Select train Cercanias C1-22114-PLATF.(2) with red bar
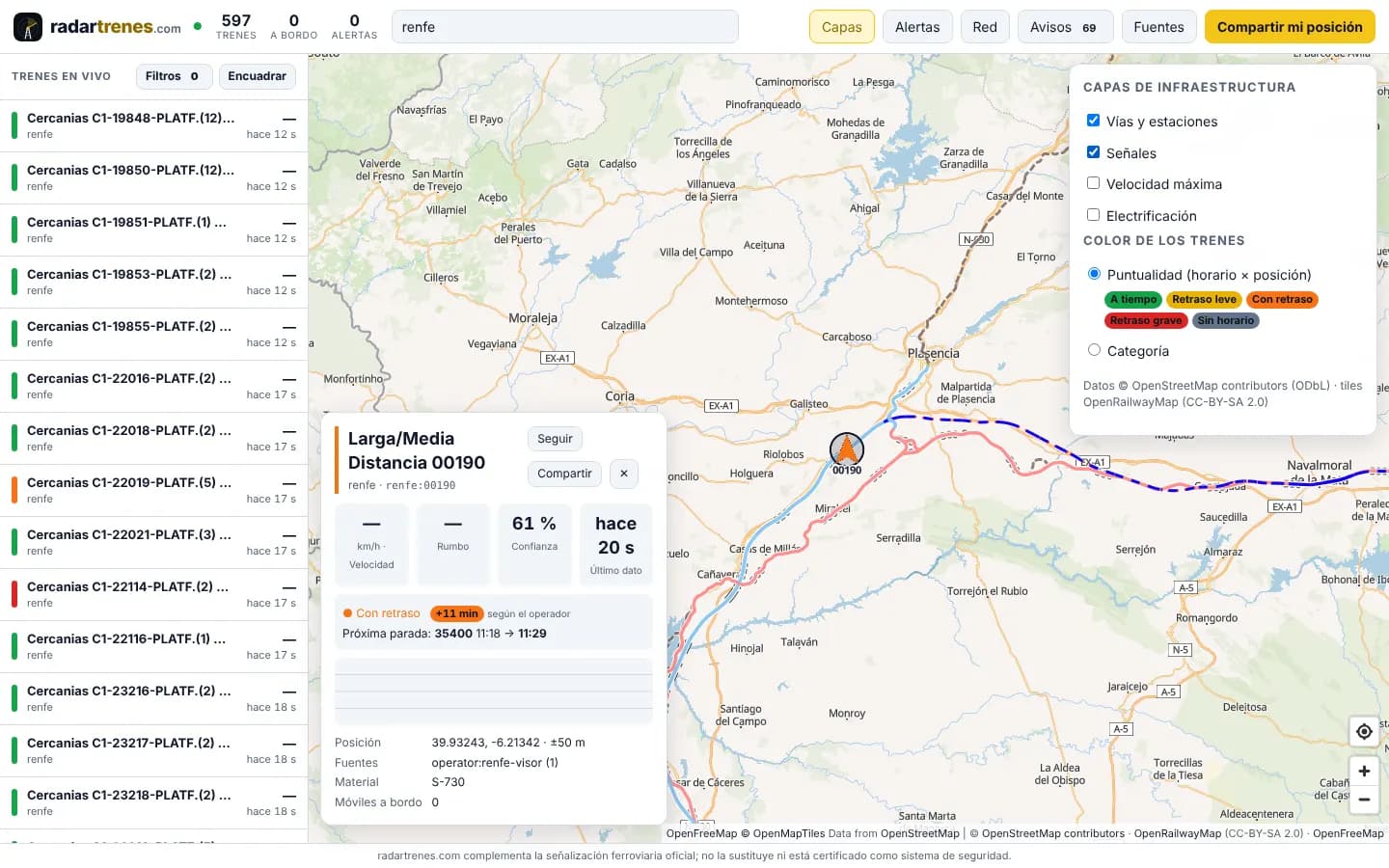The height and width of the screenshot is (868, 1389). (x=154, y=595)
